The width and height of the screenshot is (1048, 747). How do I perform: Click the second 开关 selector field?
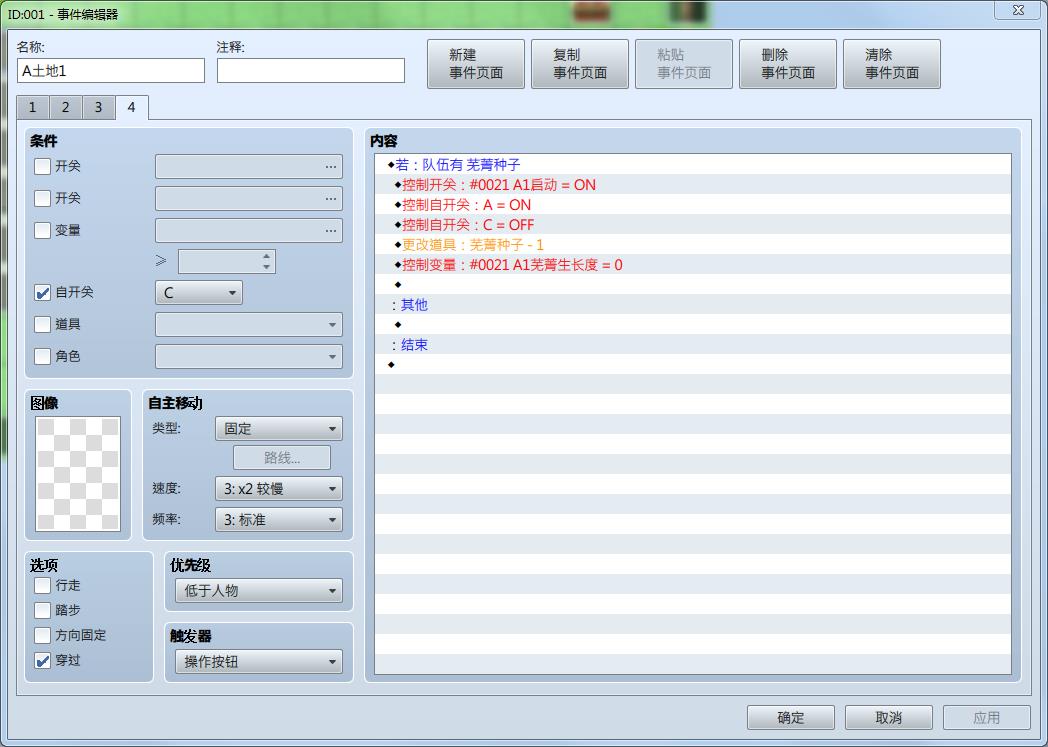tap(249, 198)
